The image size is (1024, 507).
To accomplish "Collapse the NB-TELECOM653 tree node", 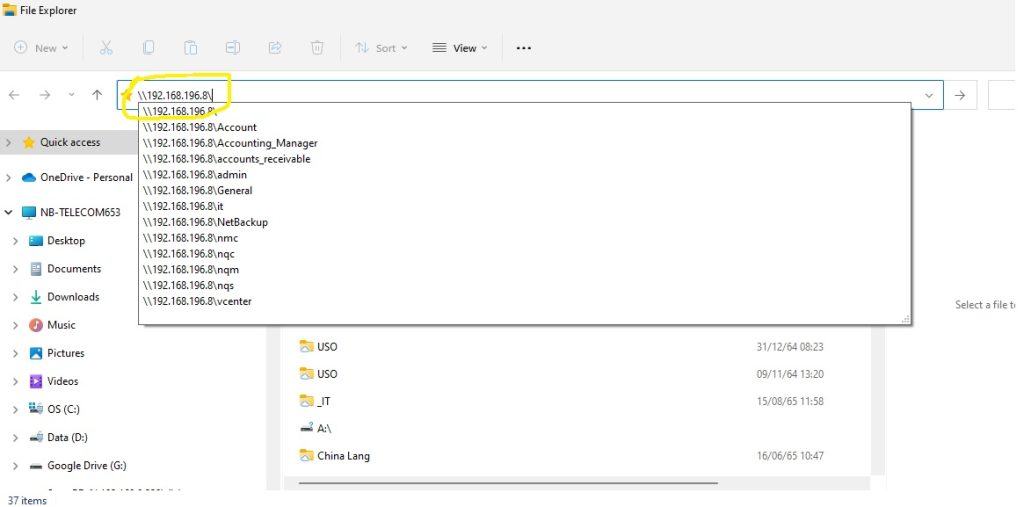I will [x=9, y=213].
